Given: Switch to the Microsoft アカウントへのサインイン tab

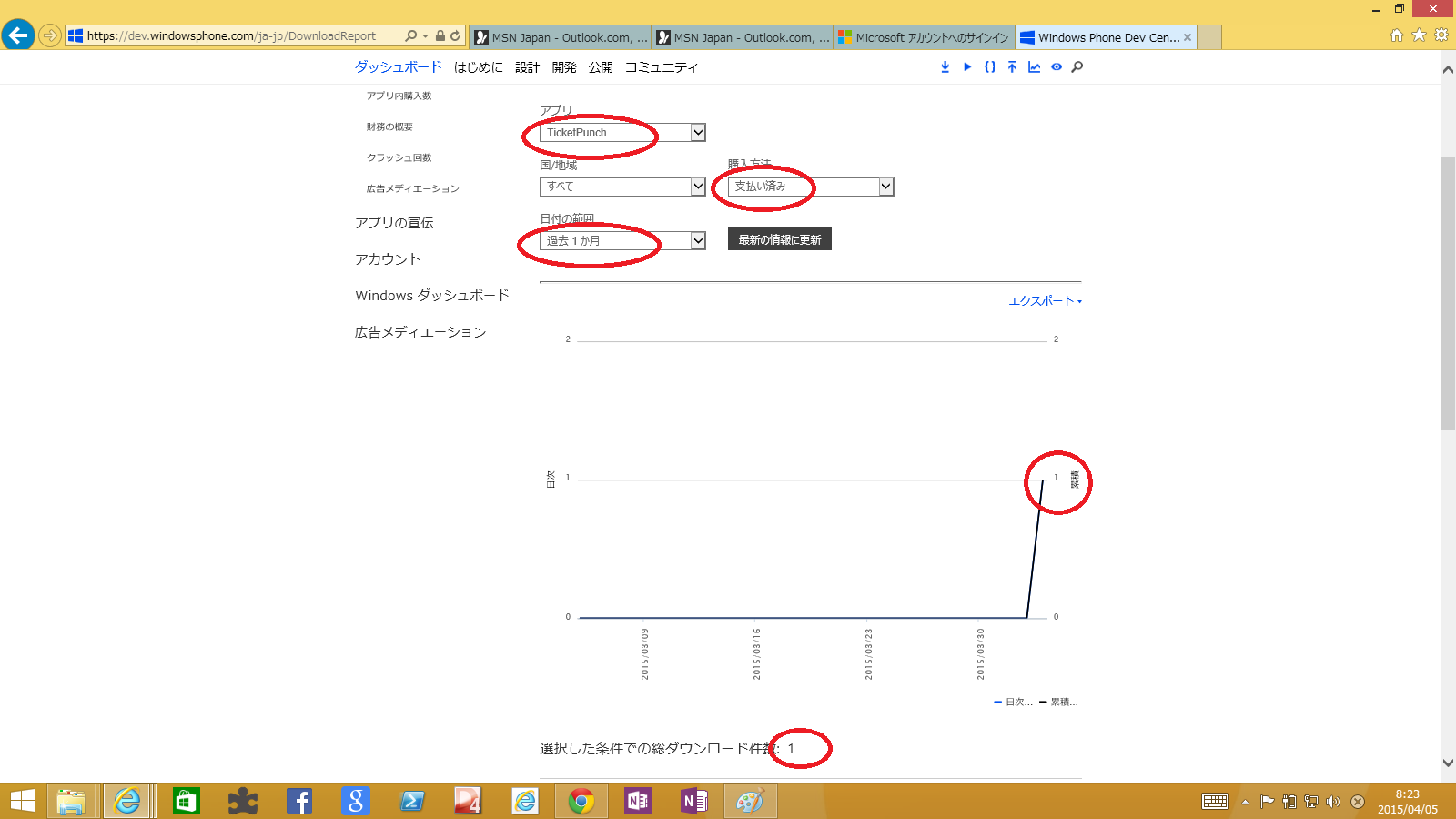Looking at the screenshot, I should click(924, 37).
